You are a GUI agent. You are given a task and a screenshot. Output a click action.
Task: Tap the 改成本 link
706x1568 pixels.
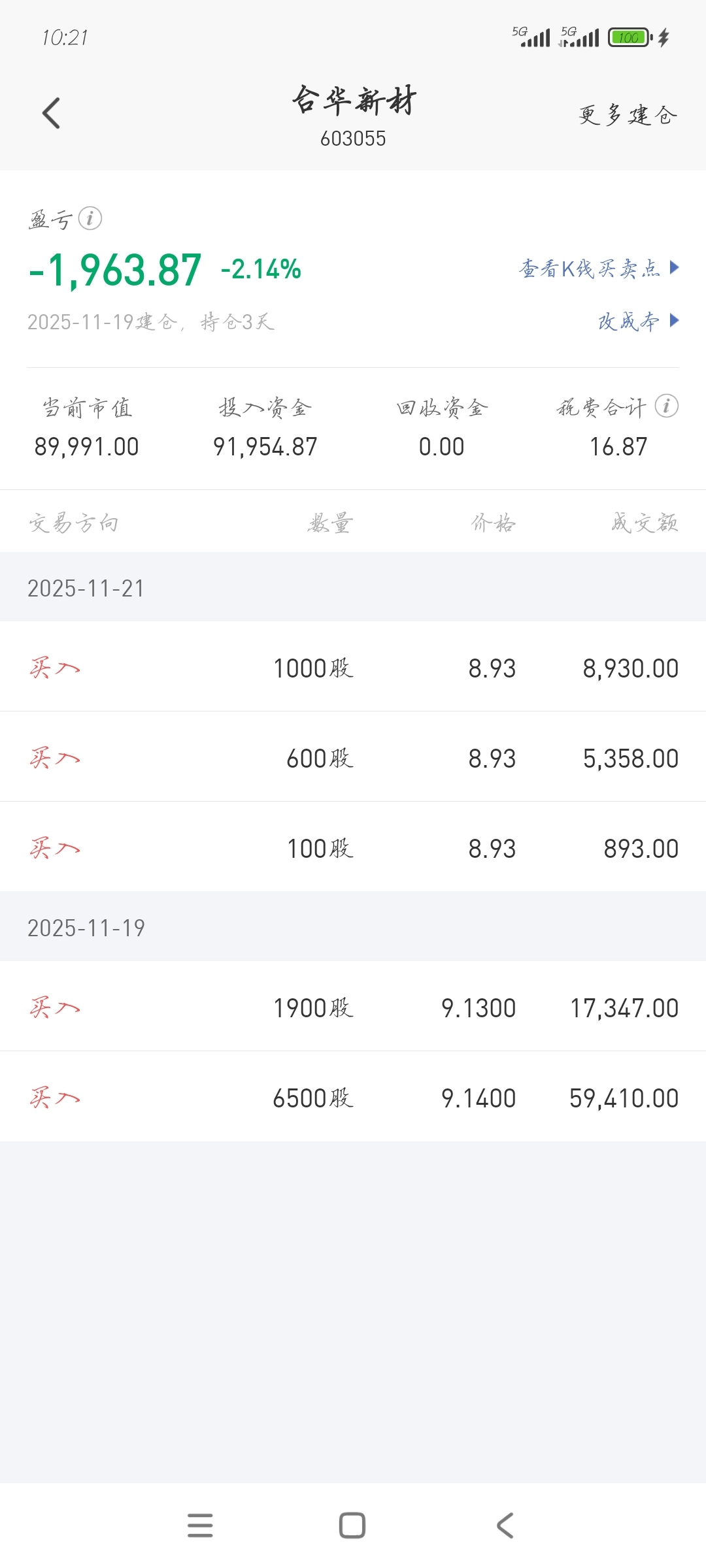[628, 321]
